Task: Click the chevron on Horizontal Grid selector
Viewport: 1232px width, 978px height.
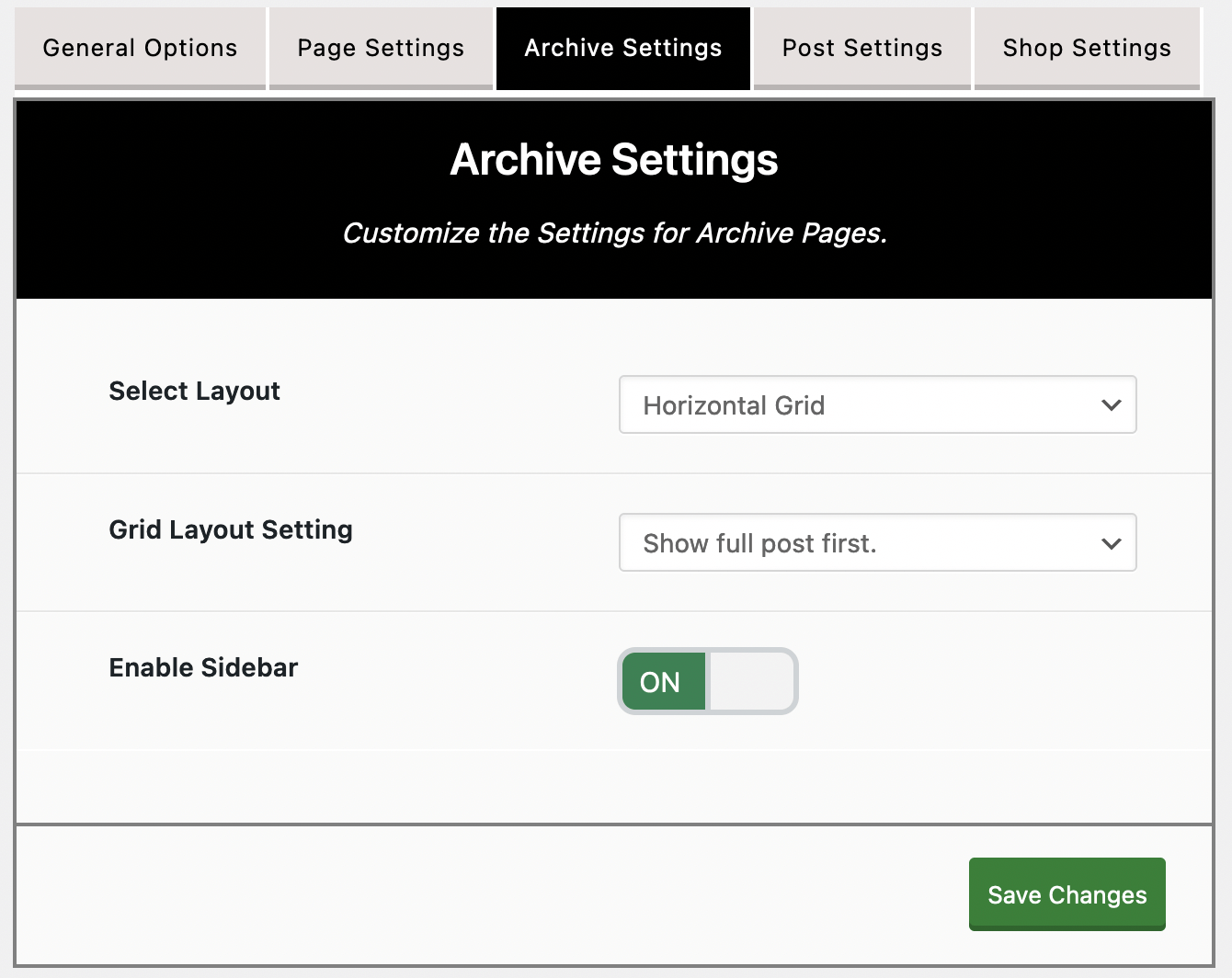Action: (x=1111, y=404)
